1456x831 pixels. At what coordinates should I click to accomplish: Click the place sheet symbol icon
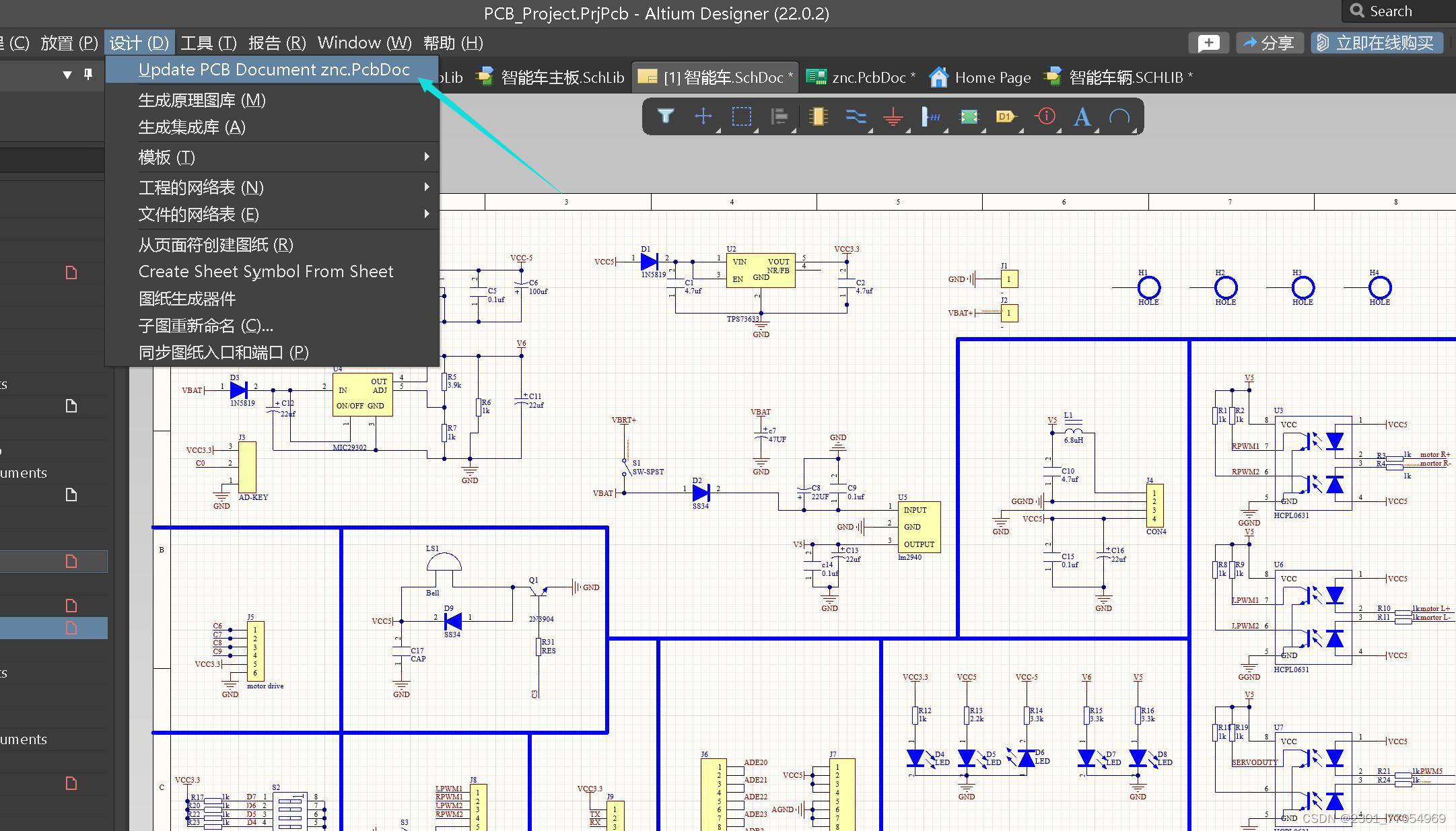pos(969,117)
